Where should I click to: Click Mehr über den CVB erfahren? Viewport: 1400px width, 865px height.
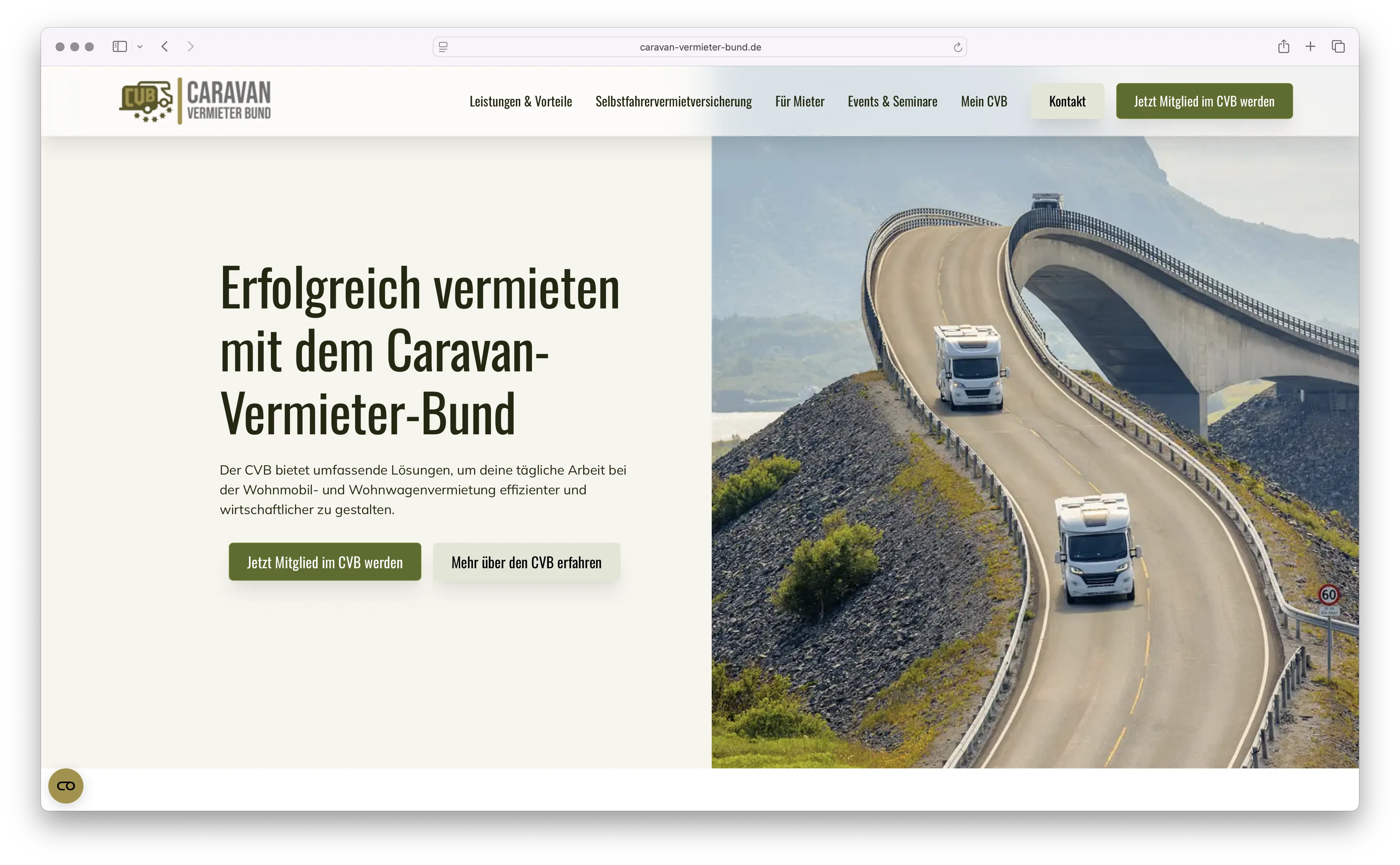coord(526,562)
